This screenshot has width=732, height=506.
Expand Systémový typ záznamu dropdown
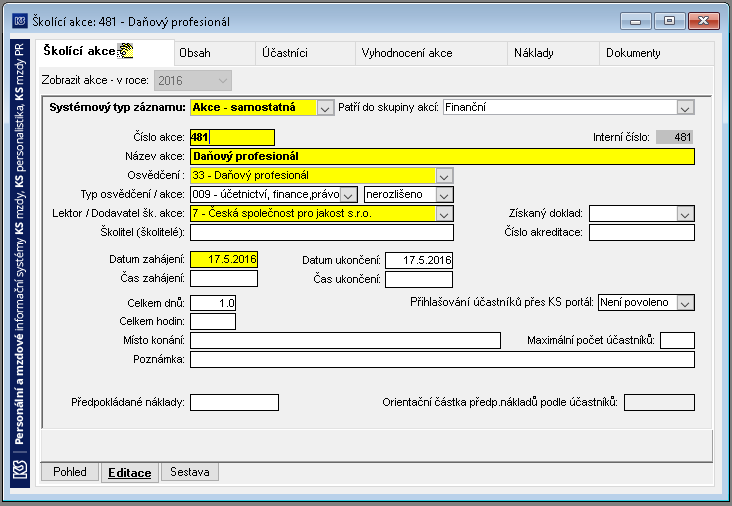pos(325,108)
